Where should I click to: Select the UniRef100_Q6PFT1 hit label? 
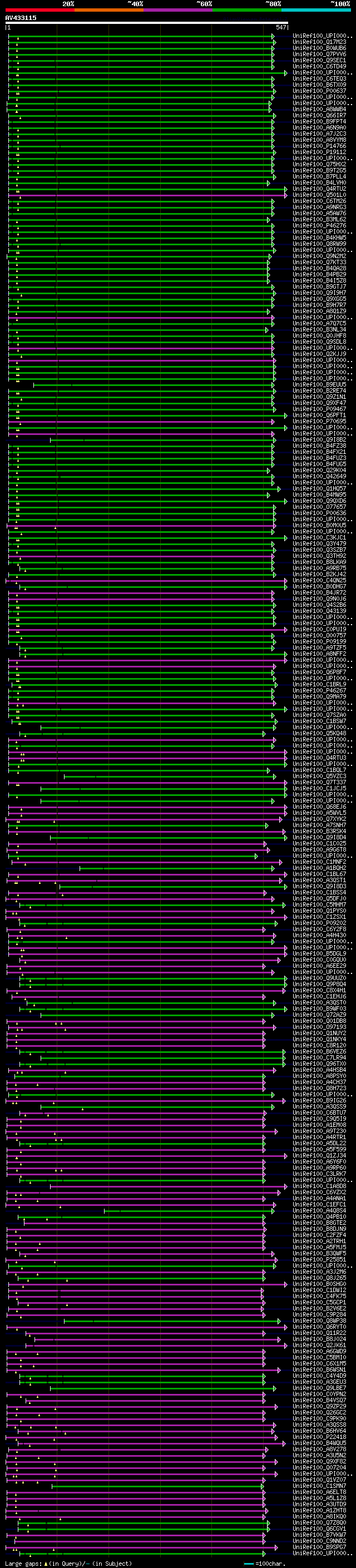click(x=319, y=415)
